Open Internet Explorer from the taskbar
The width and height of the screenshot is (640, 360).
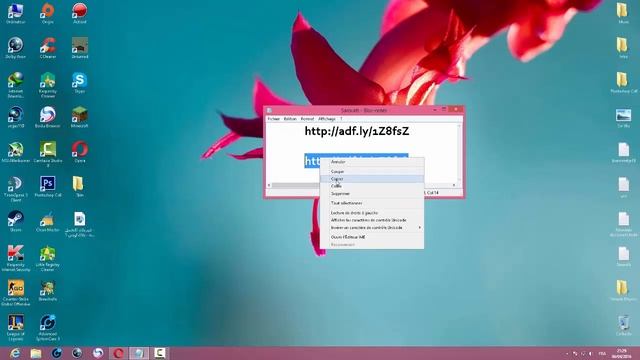tap(15, 353)
